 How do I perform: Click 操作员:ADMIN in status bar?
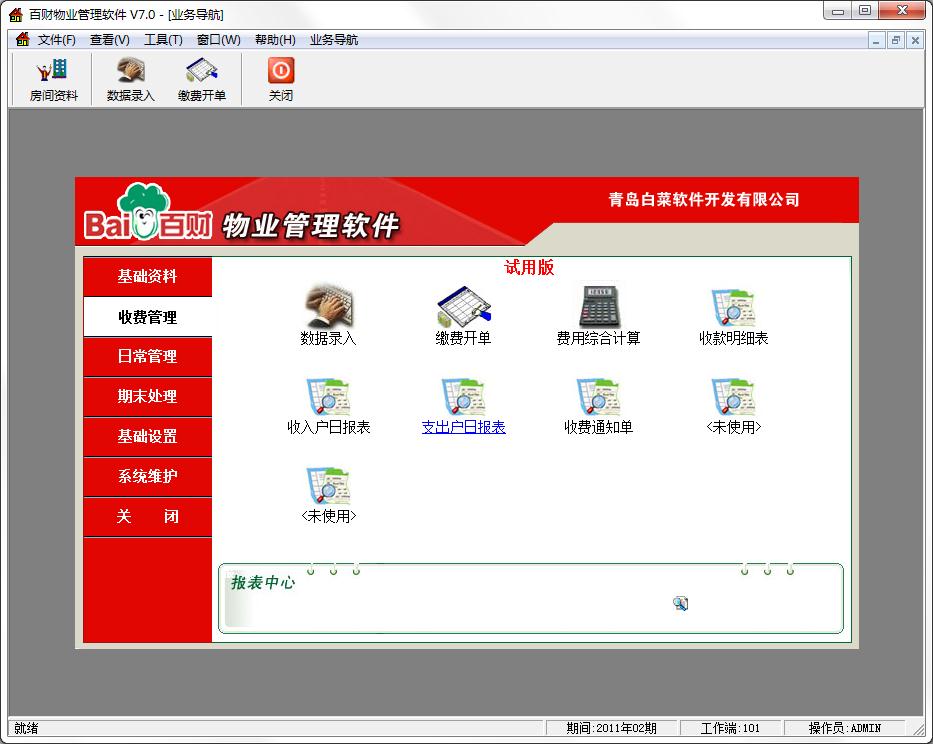pyautogui.click(x=844, y=728)
